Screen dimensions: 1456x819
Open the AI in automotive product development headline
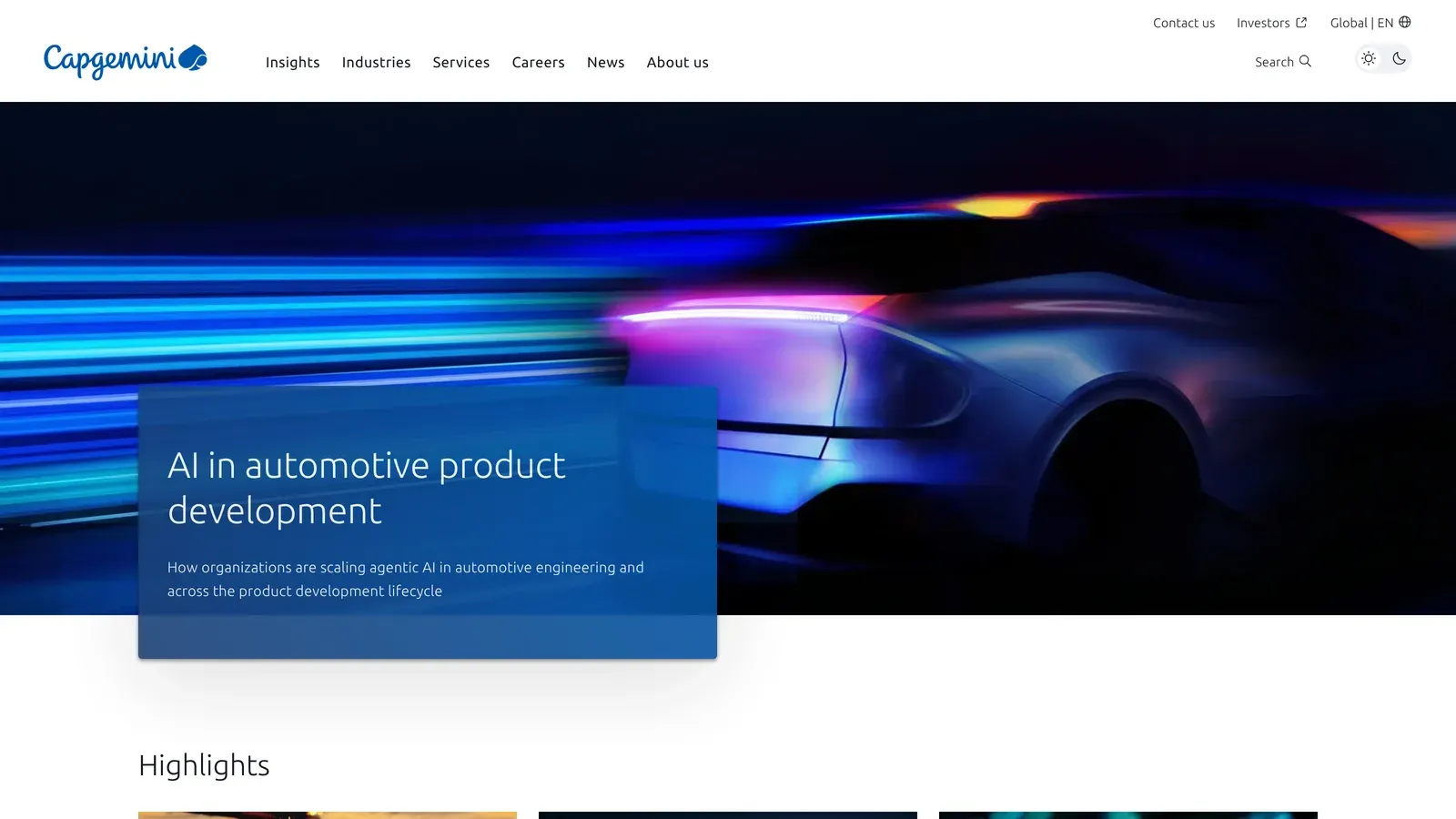point(367,488)
